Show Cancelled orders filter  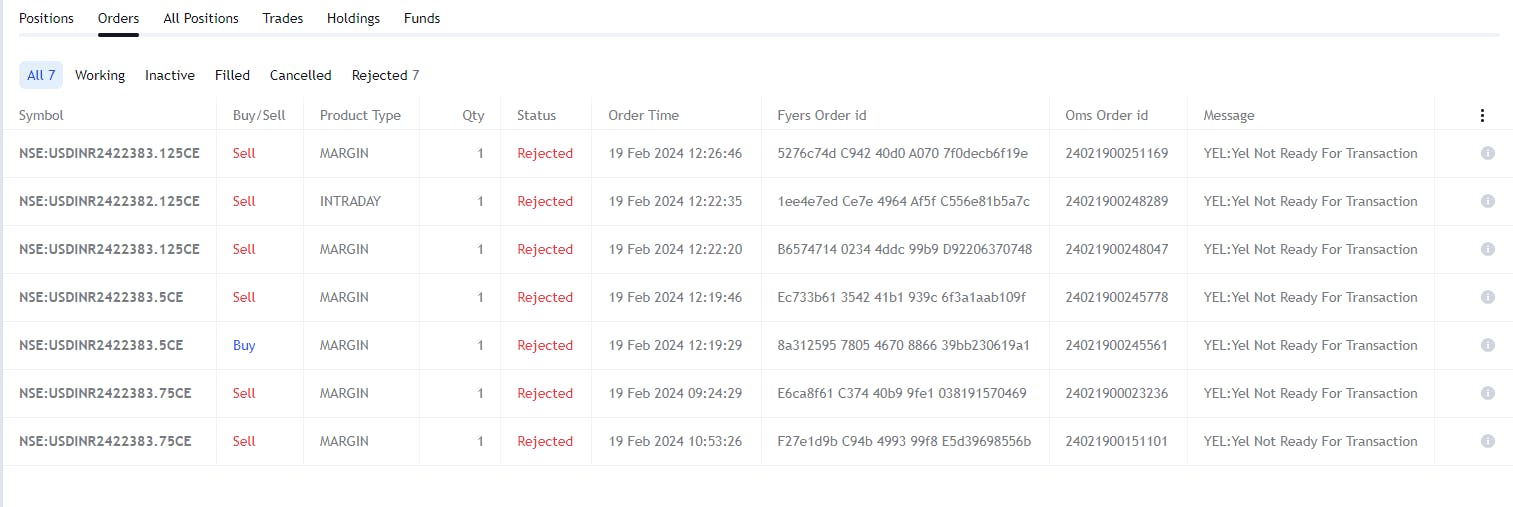301,75
